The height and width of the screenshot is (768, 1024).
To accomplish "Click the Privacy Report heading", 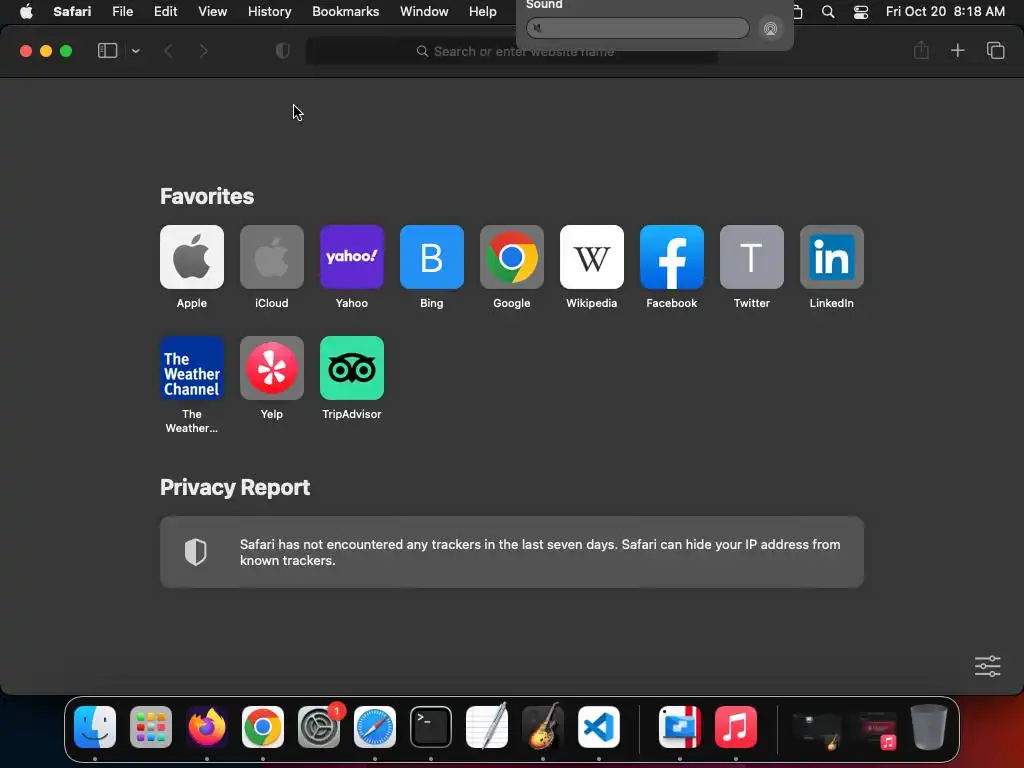I will (235, 487).
